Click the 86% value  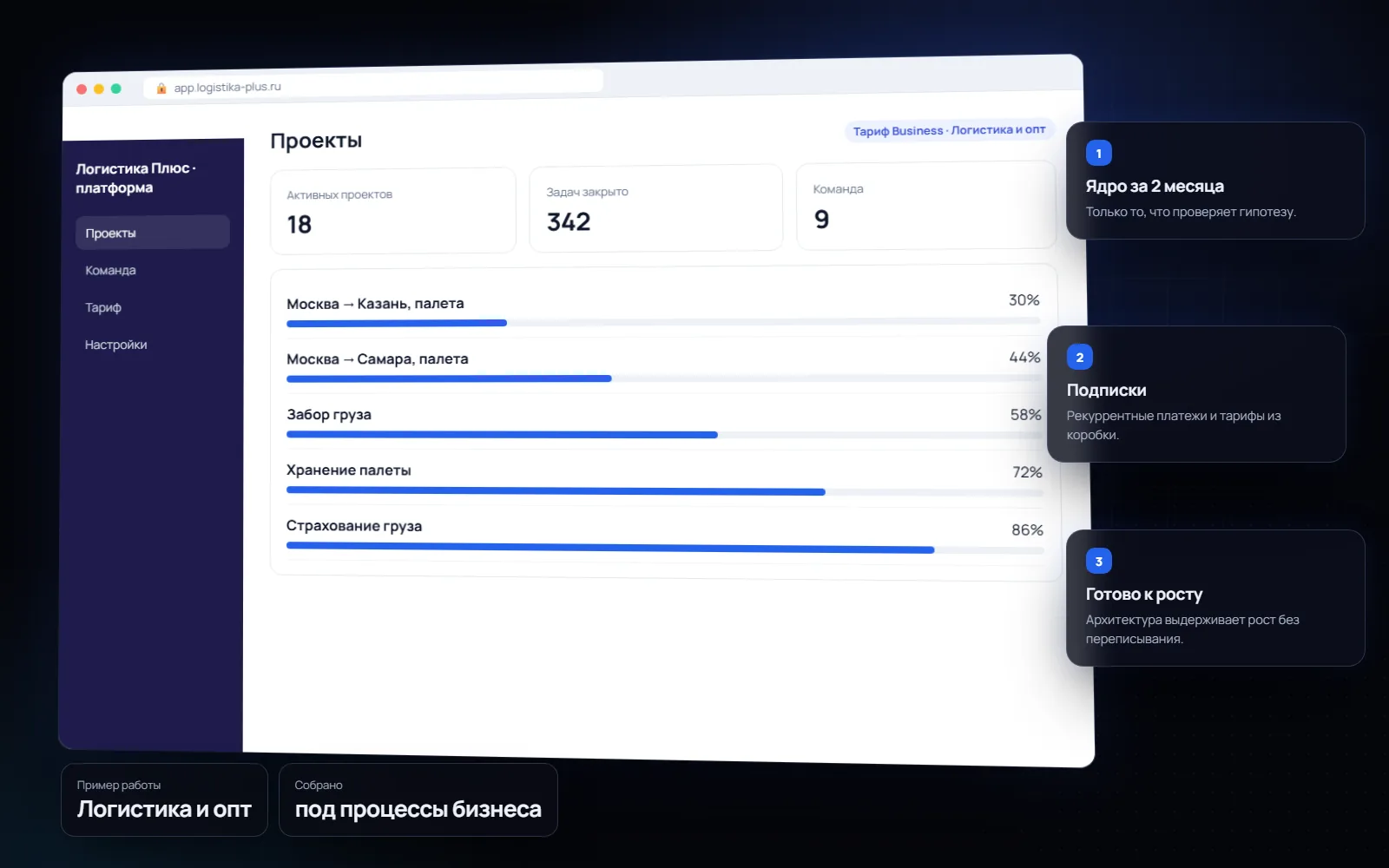click(1027, 529)
